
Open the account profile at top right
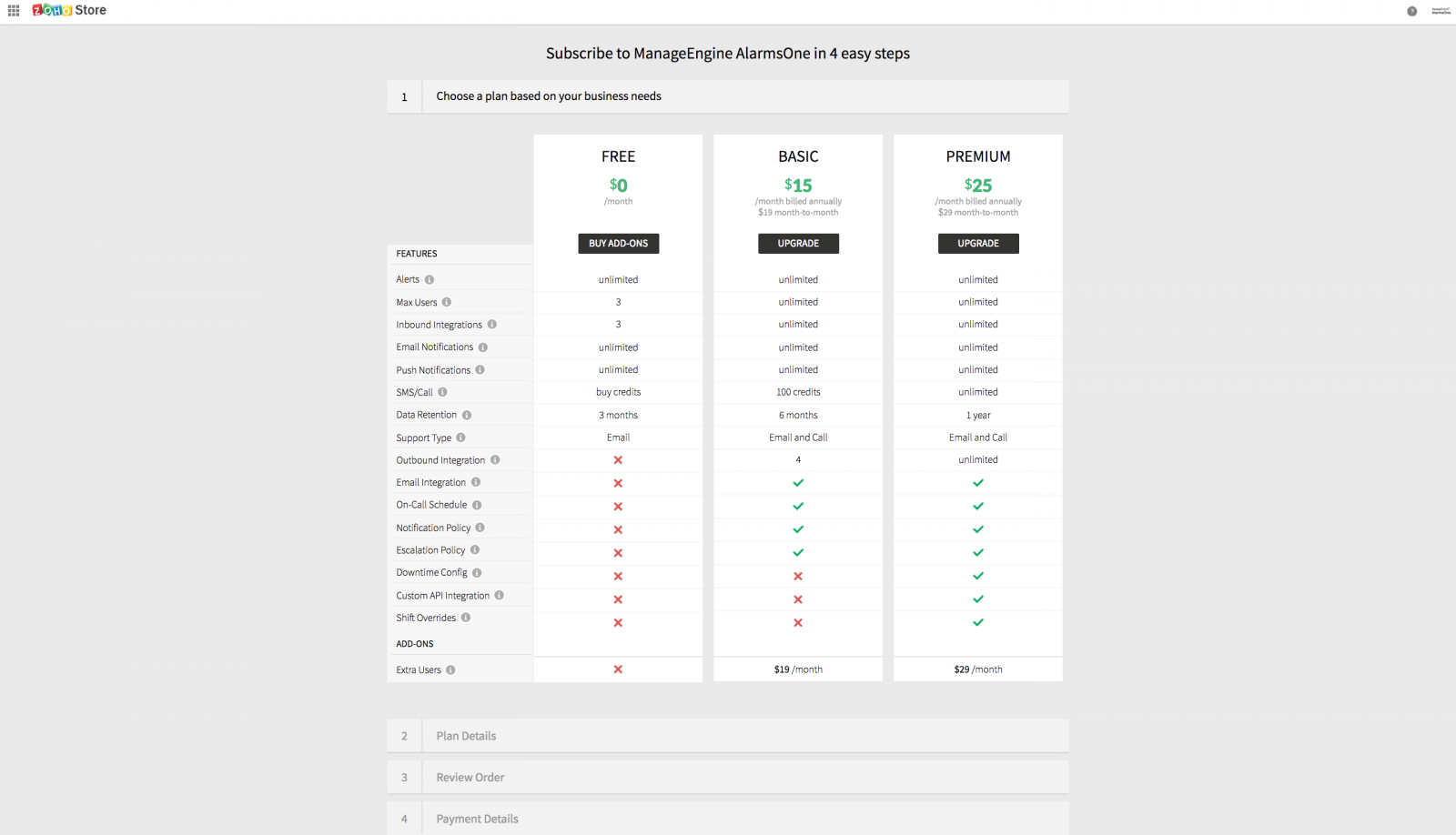1441,11
